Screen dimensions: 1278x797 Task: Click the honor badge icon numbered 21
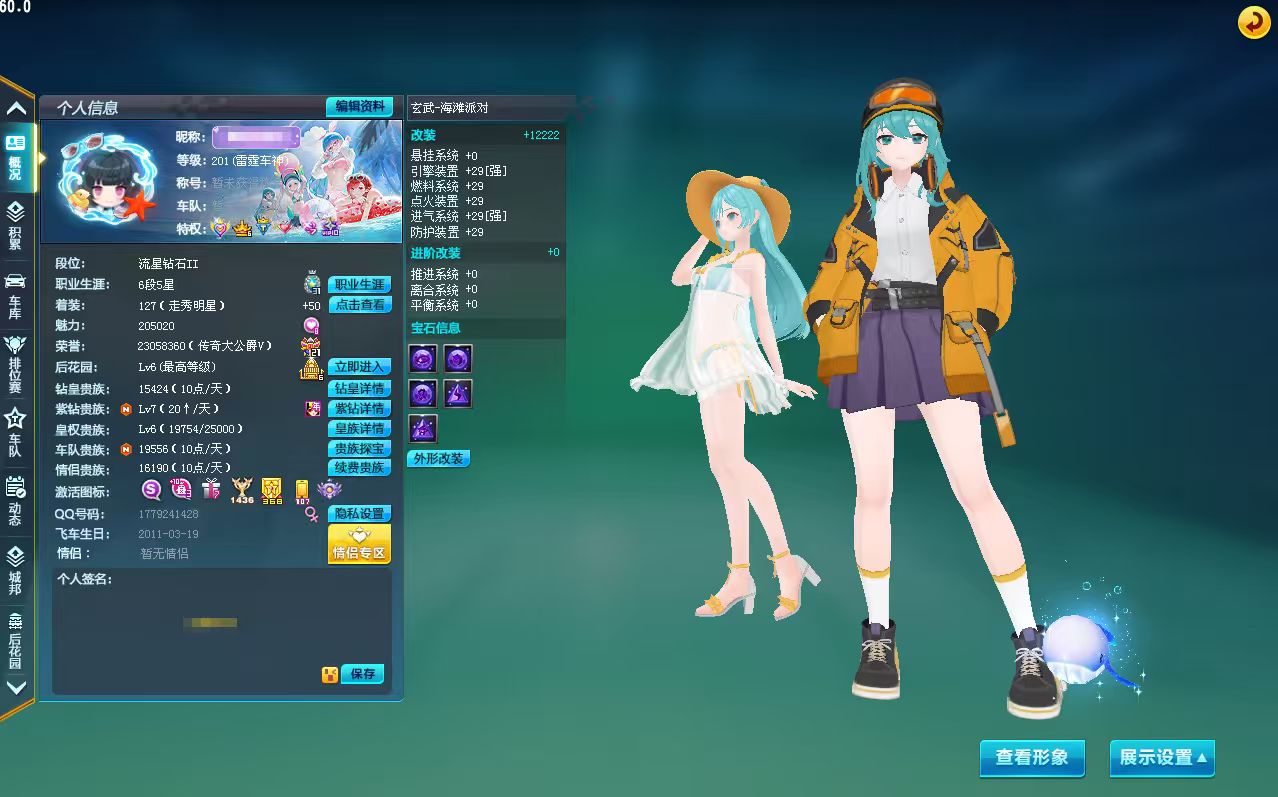(311, 347)
